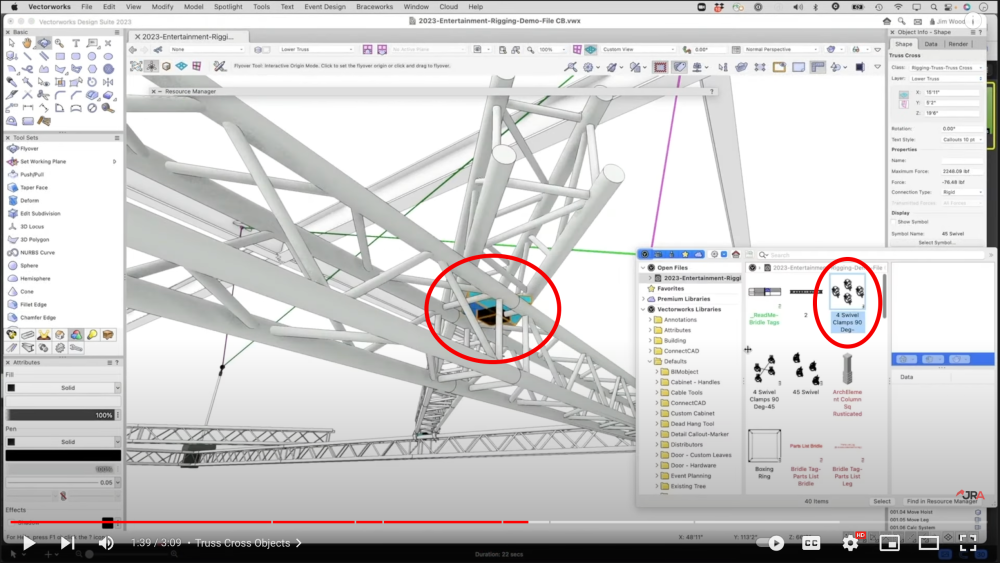This screenshot has width=1000, height=563.
Task: Toggle closed captions on the video
Action: coord(811,543)
